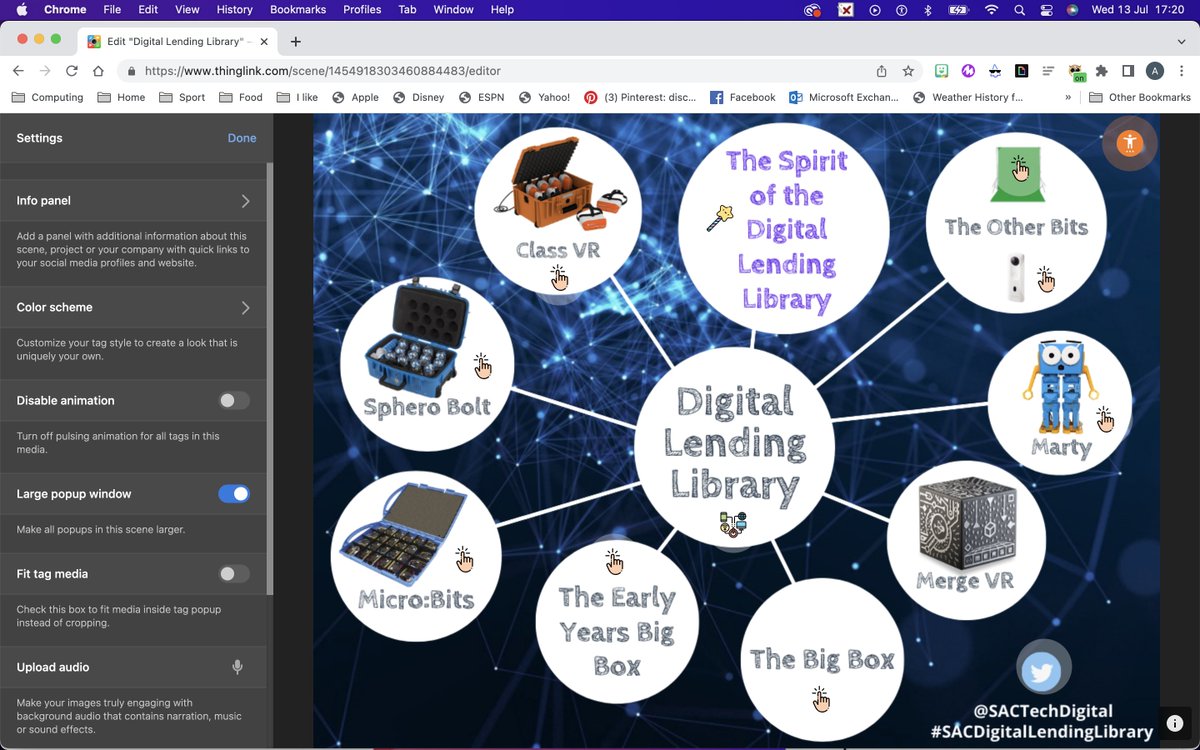
Task: Open the History menu
Action: [234, 9]
